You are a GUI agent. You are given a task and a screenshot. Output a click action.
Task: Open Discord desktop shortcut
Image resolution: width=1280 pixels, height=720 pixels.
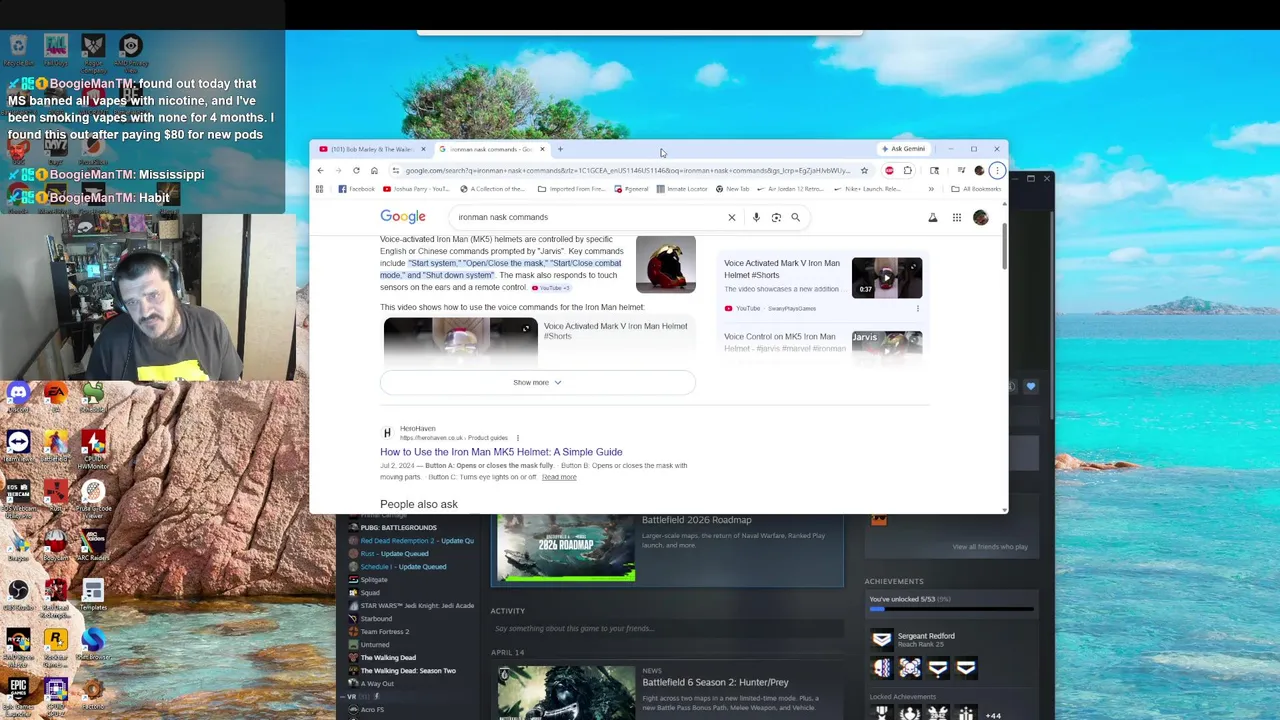[x=18, y=396]
